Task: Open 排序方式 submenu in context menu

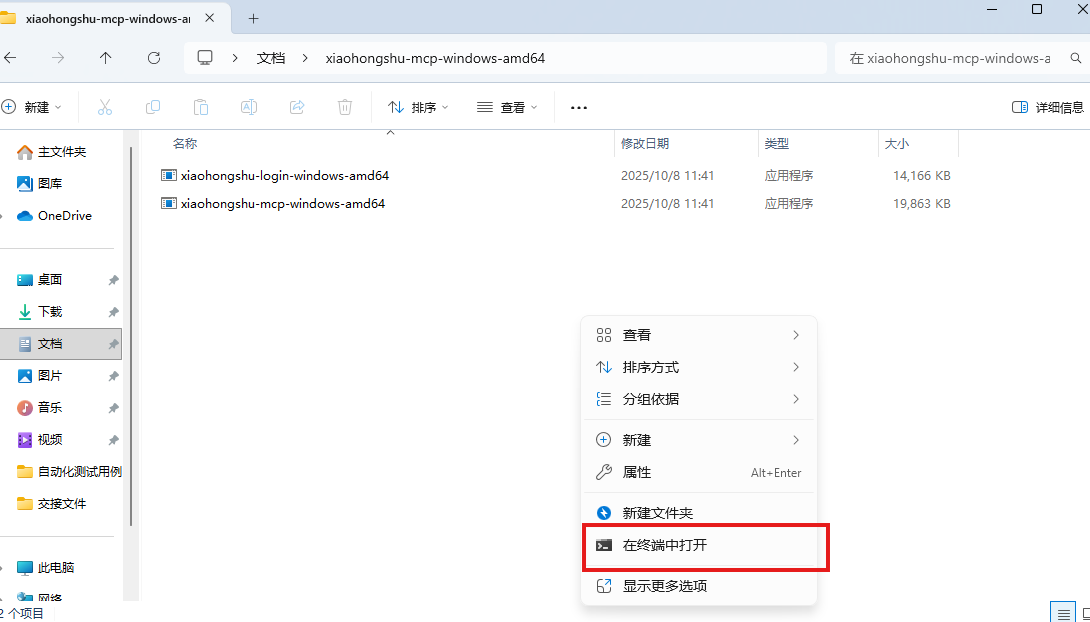Action: pyautogui.click(x=699, y=367)
